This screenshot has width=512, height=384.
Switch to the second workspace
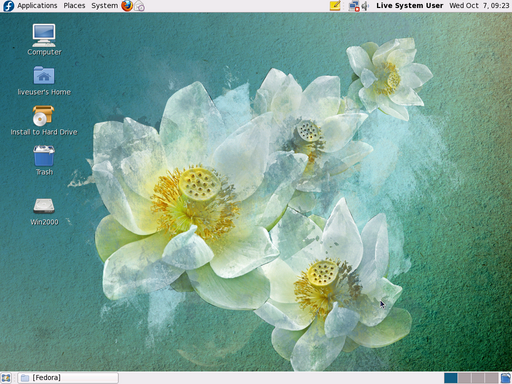click(464, 378)
